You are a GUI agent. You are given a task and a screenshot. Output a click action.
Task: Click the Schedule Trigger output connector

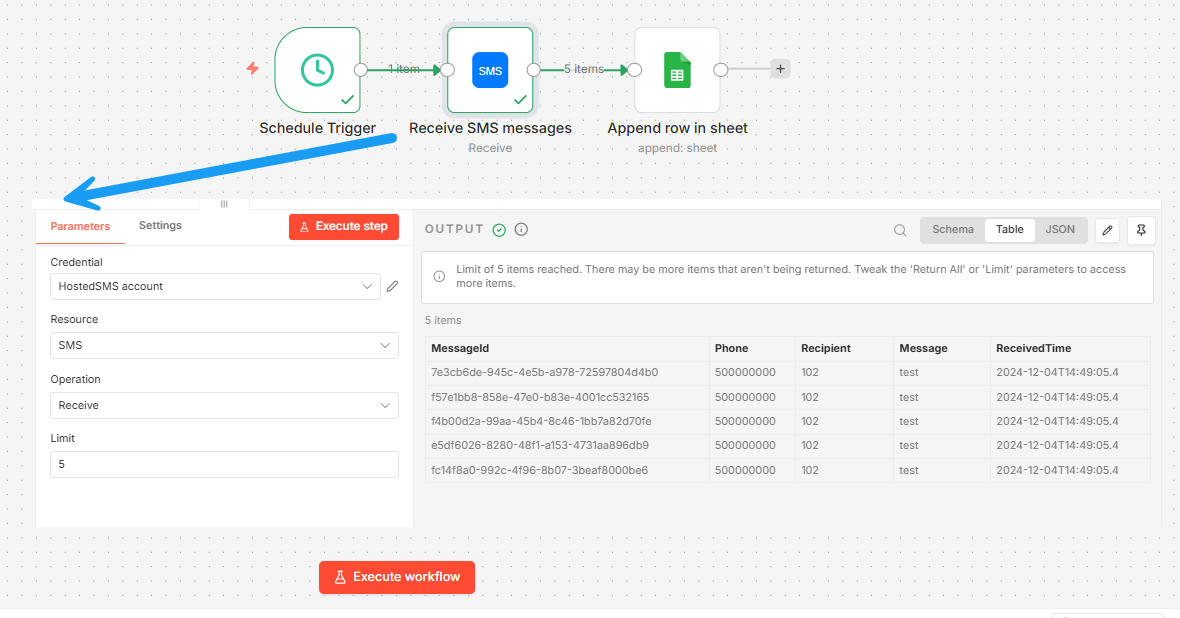tap(360, 70)
